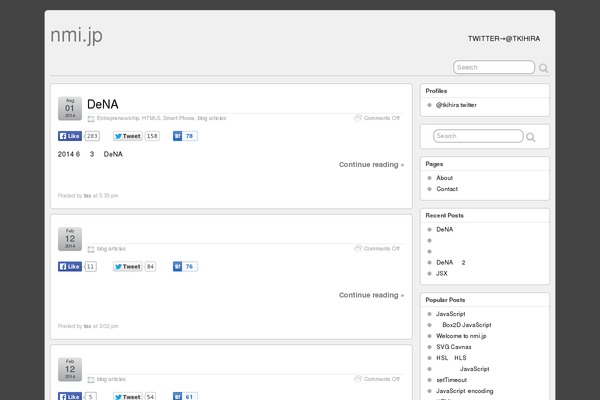The width and height of the screenshot is (600, 400).
Task: Click the header search magnifier icon
Action: (x=543, y=68)
